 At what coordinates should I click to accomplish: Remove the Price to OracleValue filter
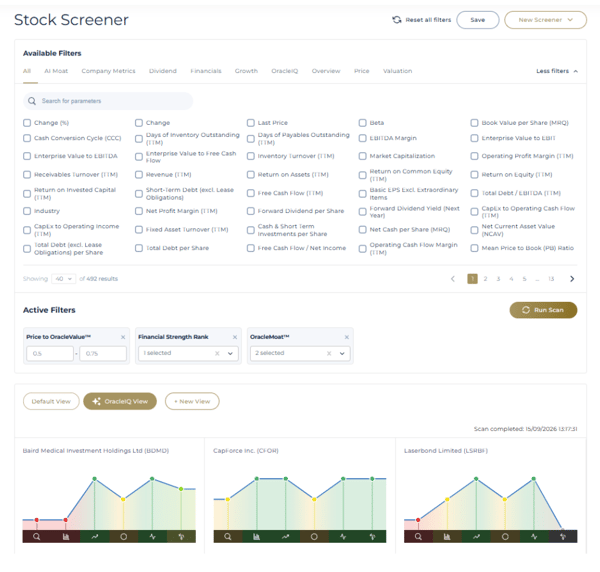123,337
